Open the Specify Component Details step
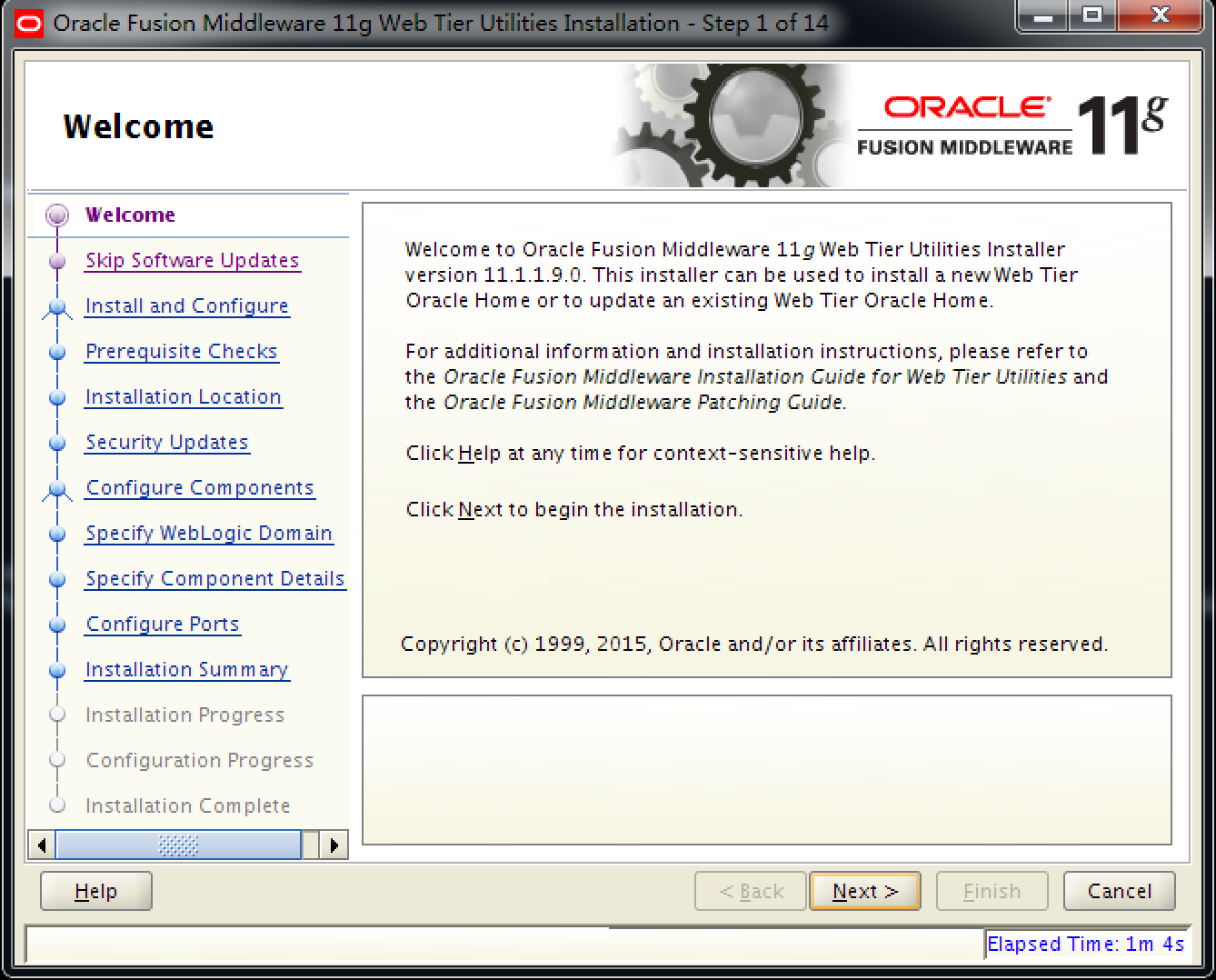This screenshot has width=1216, height=980. click(x=214, y=579)
